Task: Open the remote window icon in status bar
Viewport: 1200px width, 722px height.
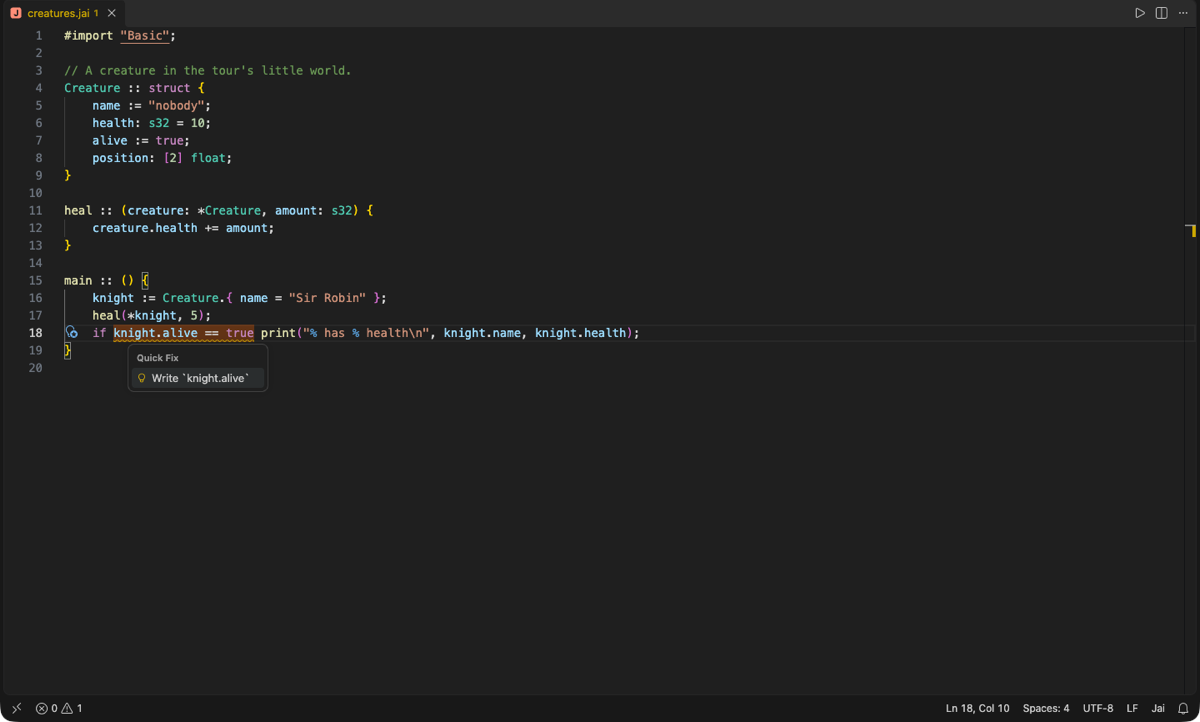Action: click(16, 708)
